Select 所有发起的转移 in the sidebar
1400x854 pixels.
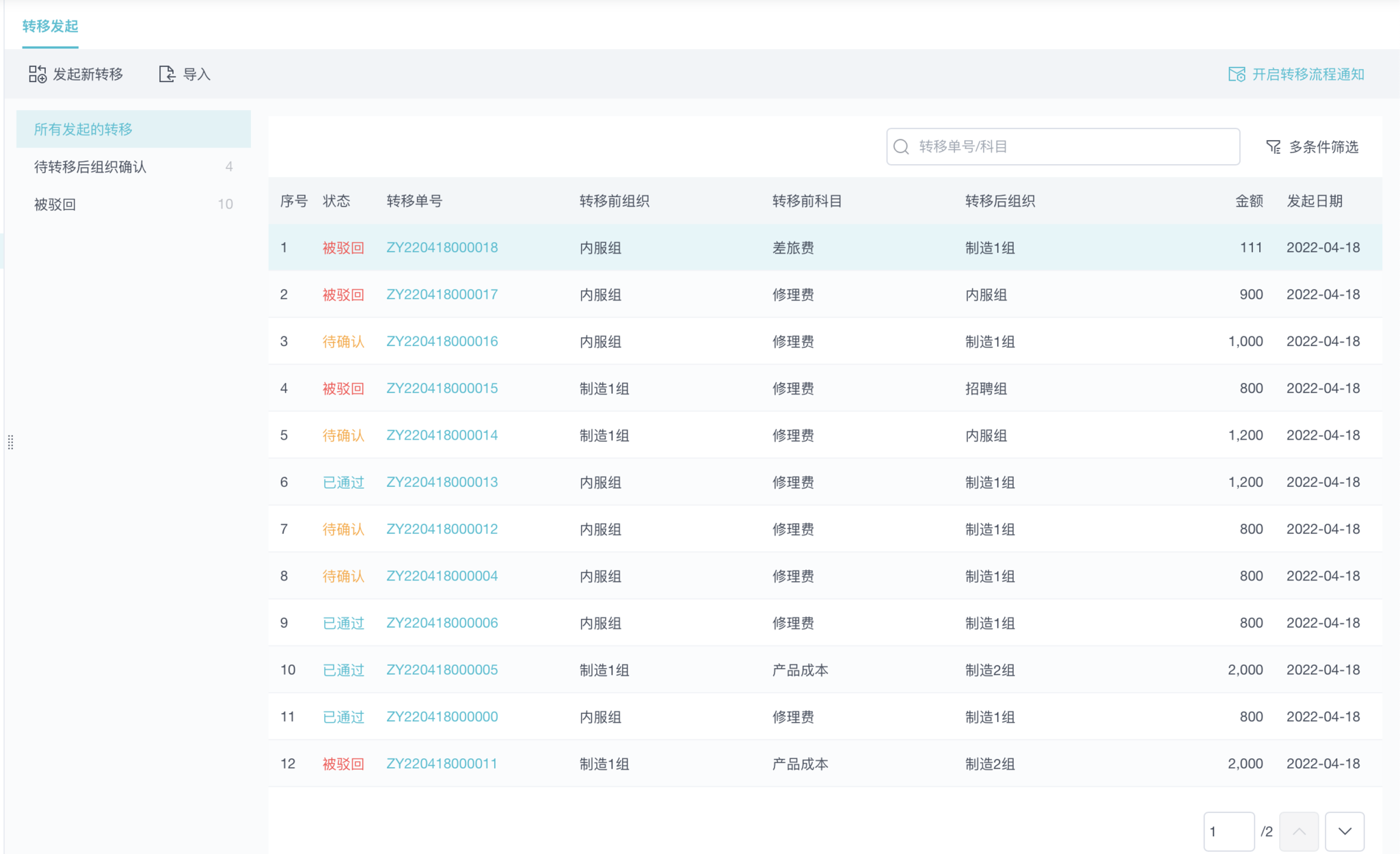click(83, 129)
